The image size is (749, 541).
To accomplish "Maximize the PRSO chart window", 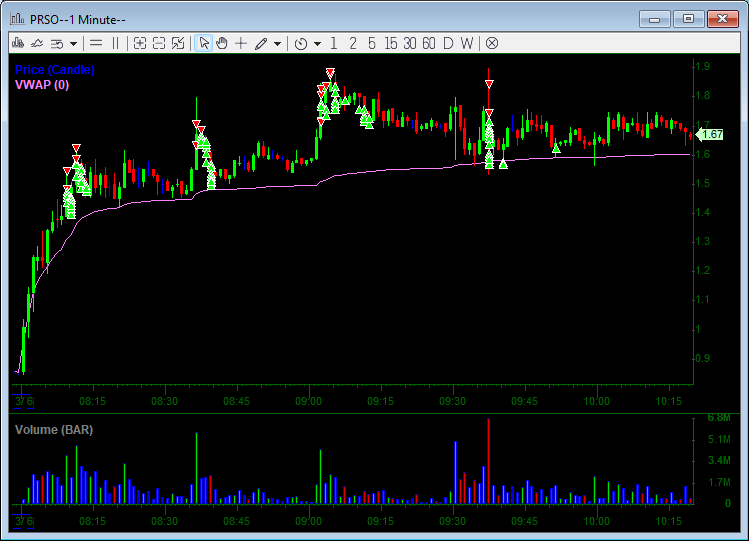I will coord(688,19).
